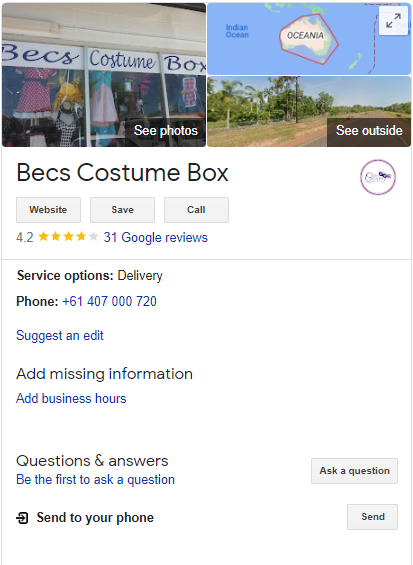Save Becs Costume Box
Viewport: 413px width, 565px height.
pyautogui.click(x=123, y=210)
